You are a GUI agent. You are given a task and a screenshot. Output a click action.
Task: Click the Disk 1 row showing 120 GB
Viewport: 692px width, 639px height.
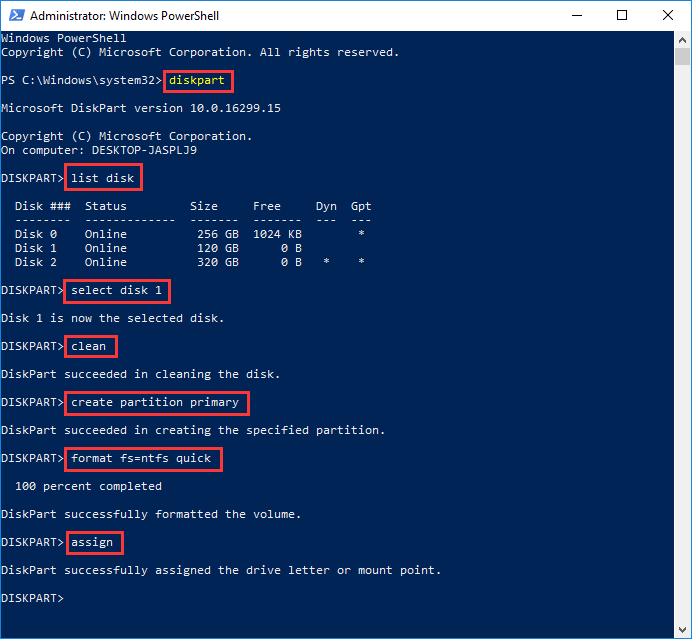tap(190, 248)
